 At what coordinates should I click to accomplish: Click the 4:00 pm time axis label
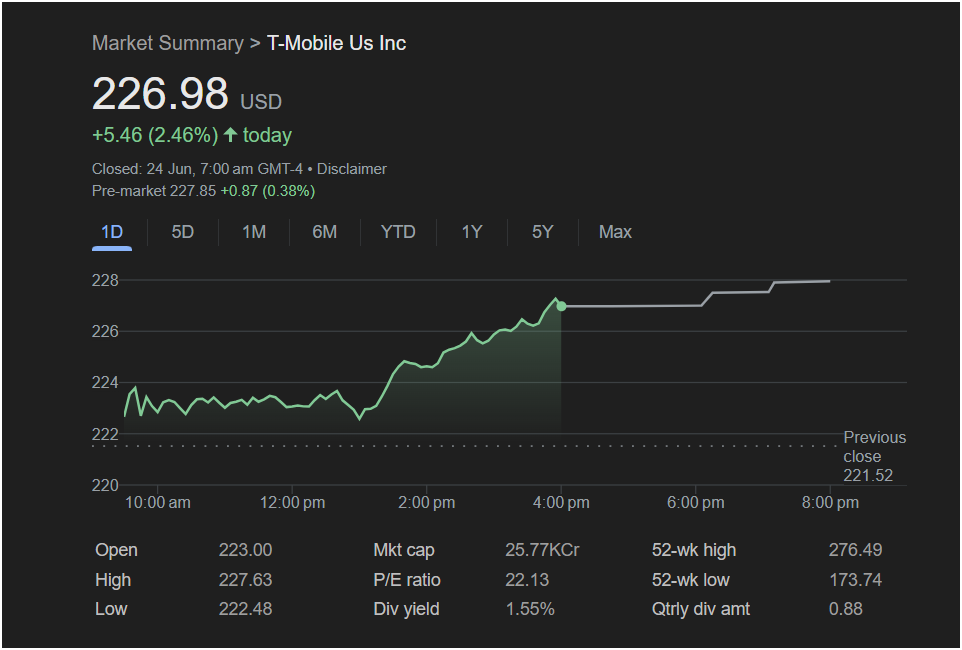561,503
